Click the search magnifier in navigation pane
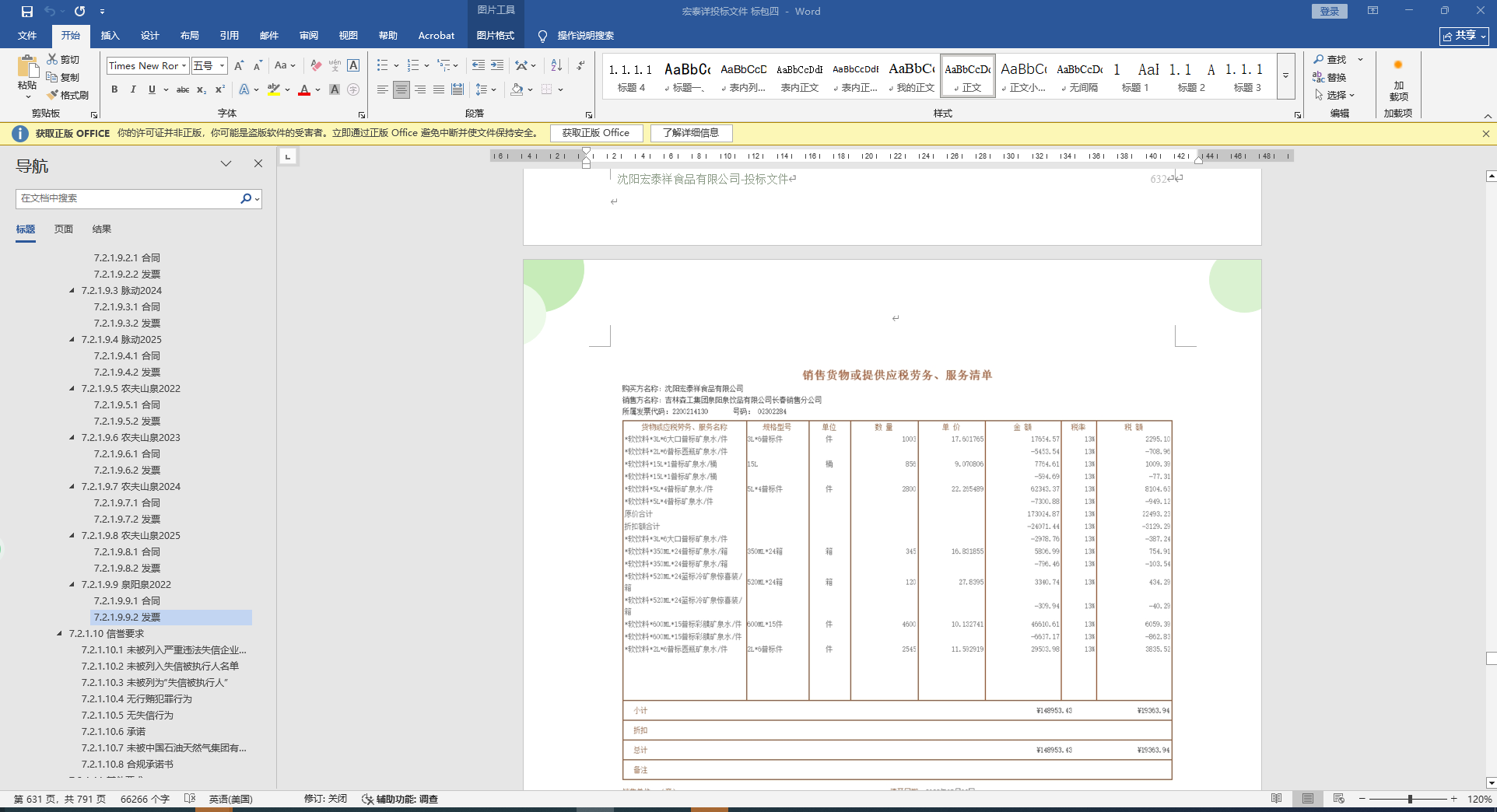Screen dimensions: 1497x812 [x=246, y=199]
